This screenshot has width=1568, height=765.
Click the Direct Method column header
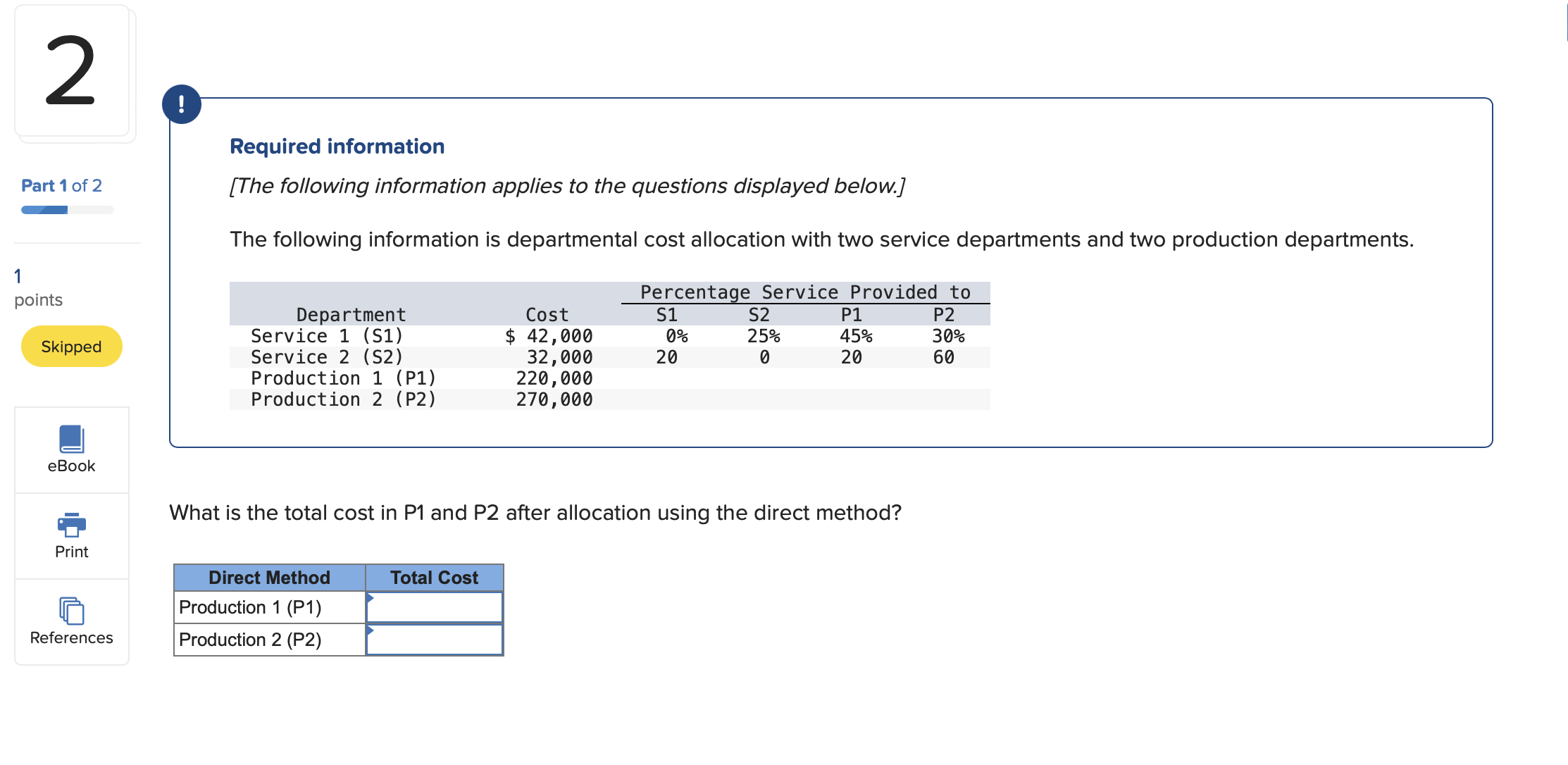point(269,578)
